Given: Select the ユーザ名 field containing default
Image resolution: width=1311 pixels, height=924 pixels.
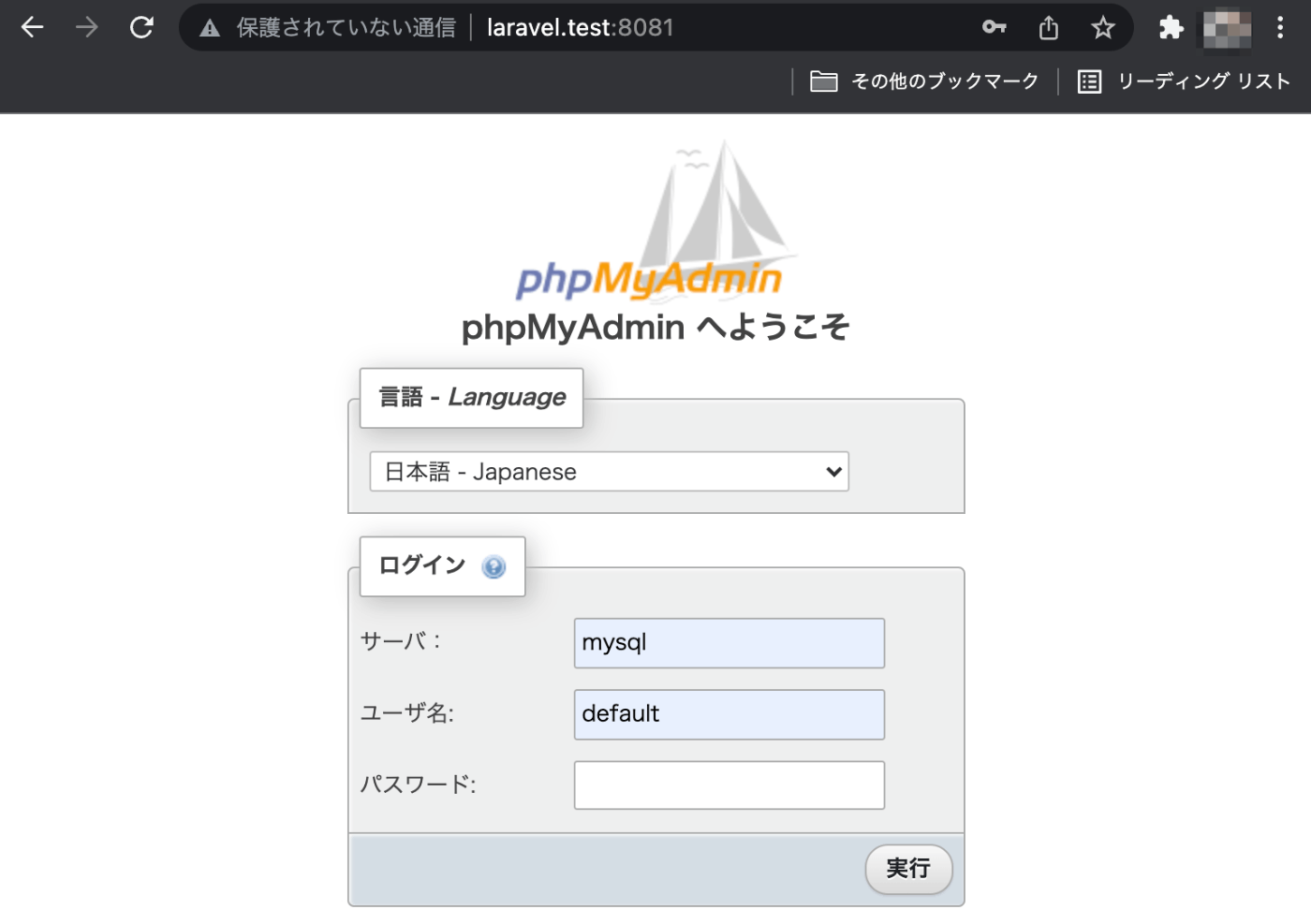Looking at the screenshot, I should 729,714.
